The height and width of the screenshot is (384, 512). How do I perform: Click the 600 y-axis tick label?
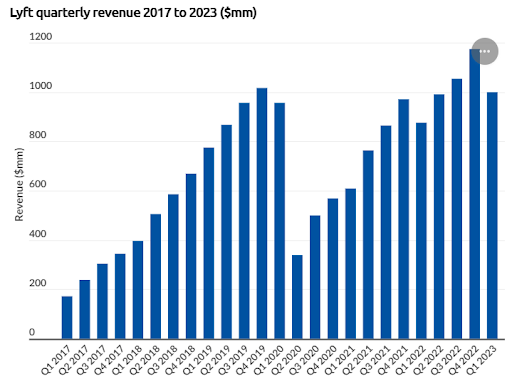click(x=38, y=184)
